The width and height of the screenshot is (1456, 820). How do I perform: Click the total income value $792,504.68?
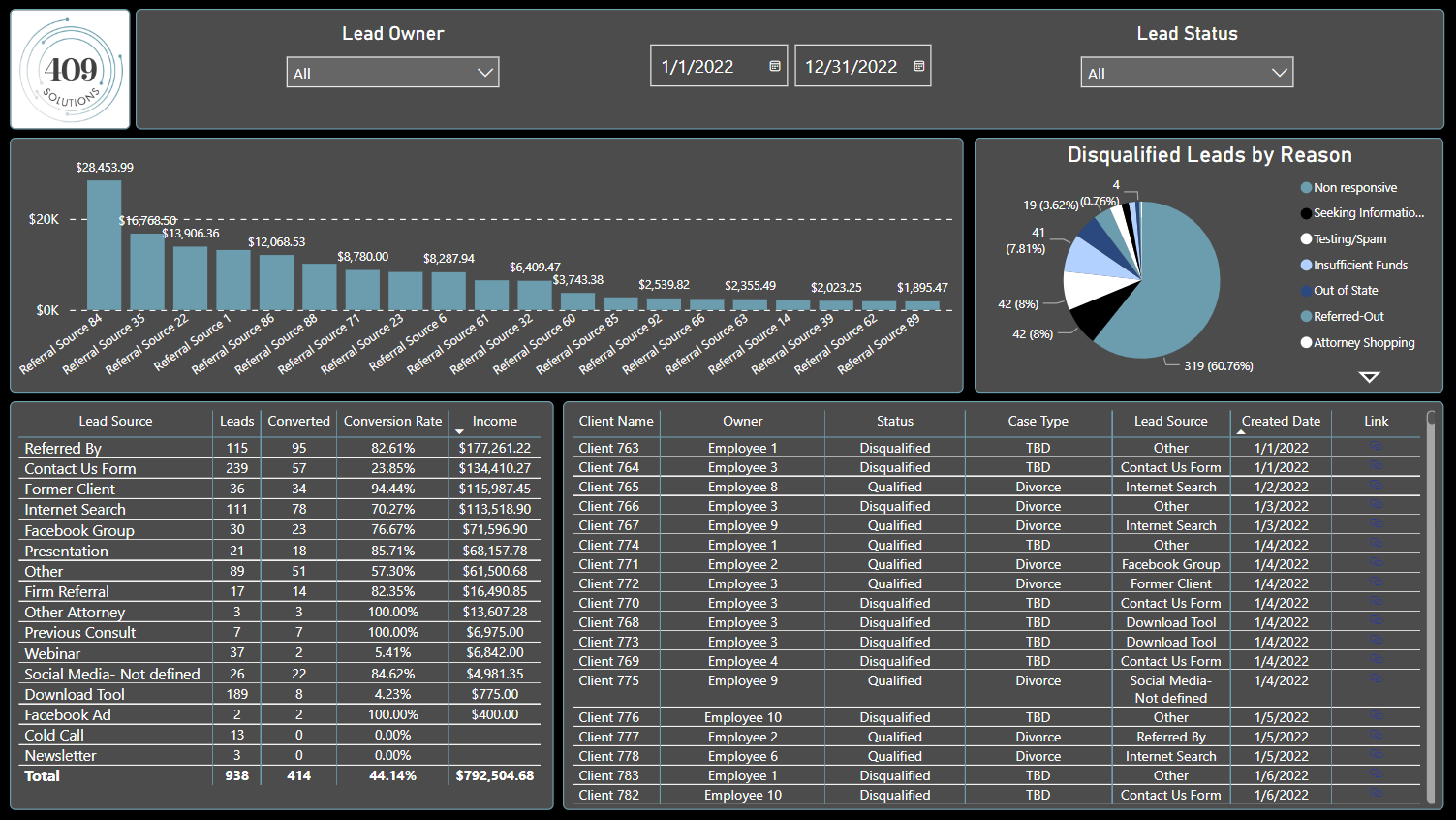click(495, 776)
